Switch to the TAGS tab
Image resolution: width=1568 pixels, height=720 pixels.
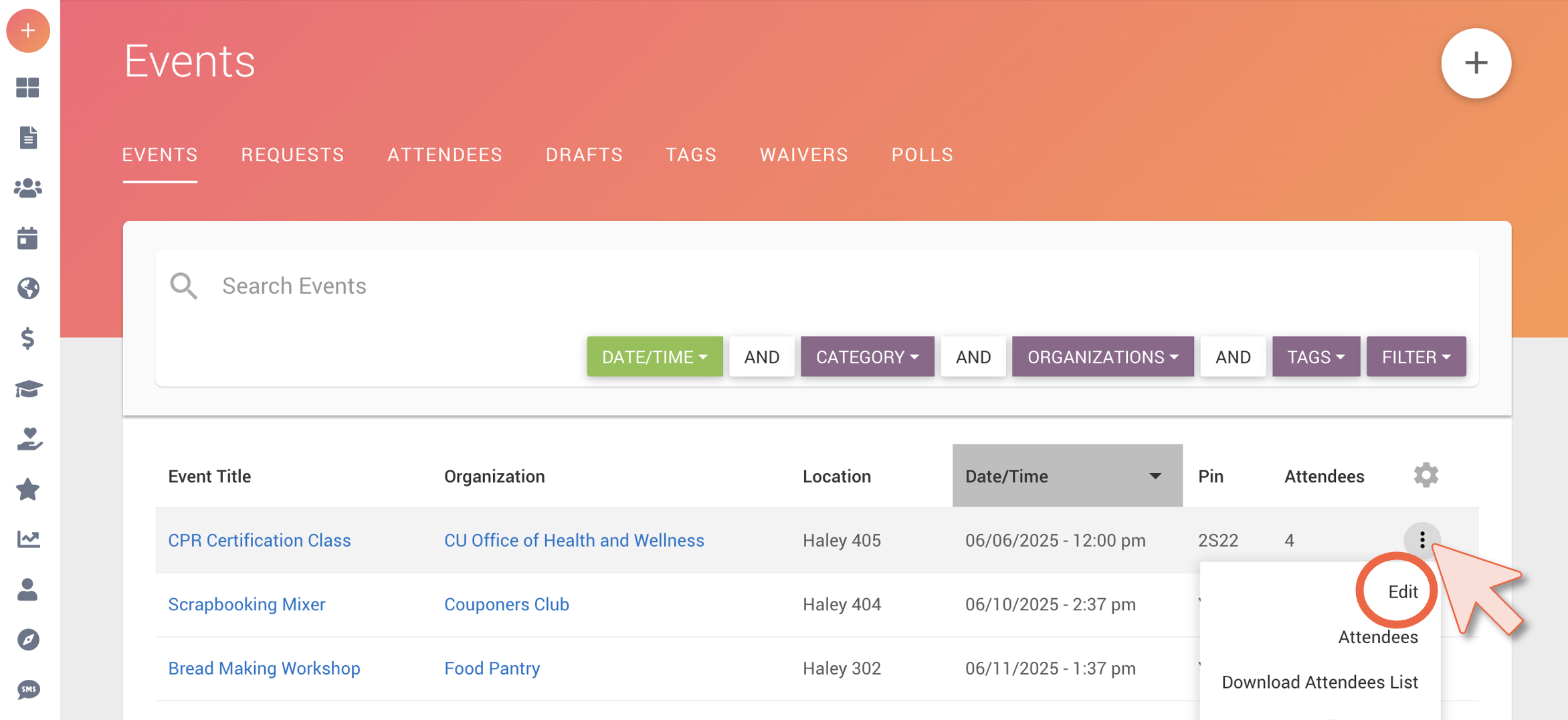coord(691,155)
